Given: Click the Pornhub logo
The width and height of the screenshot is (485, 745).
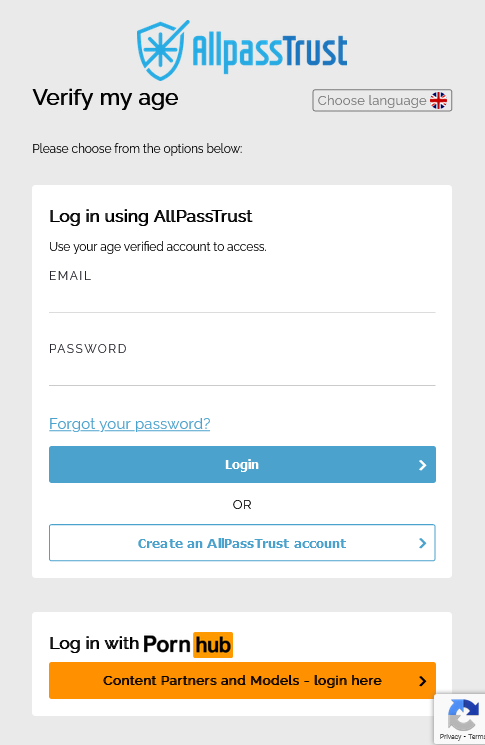Looking at the screenshot, I should (x=188, y=645).
